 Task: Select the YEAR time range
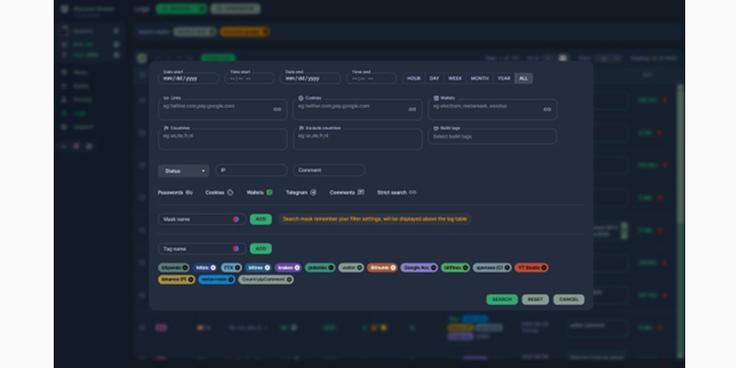504,78
